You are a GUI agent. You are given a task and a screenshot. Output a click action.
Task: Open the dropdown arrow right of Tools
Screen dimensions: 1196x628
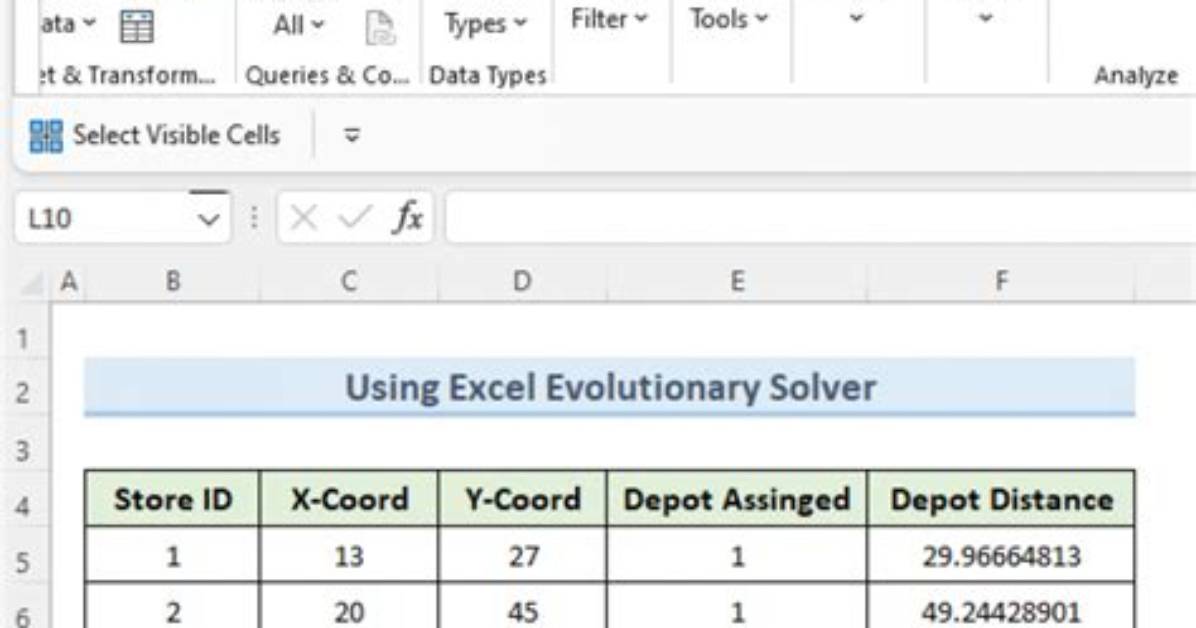pos(857,17)
